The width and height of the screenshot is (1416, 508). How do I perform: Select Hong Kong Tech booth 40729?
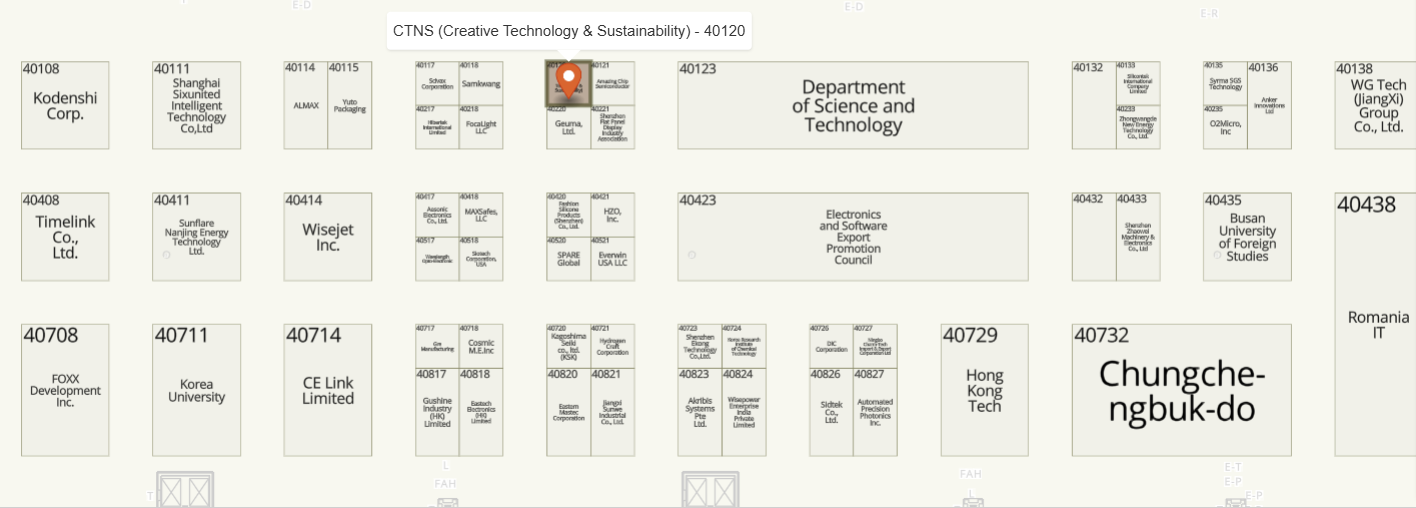point(984,390)
